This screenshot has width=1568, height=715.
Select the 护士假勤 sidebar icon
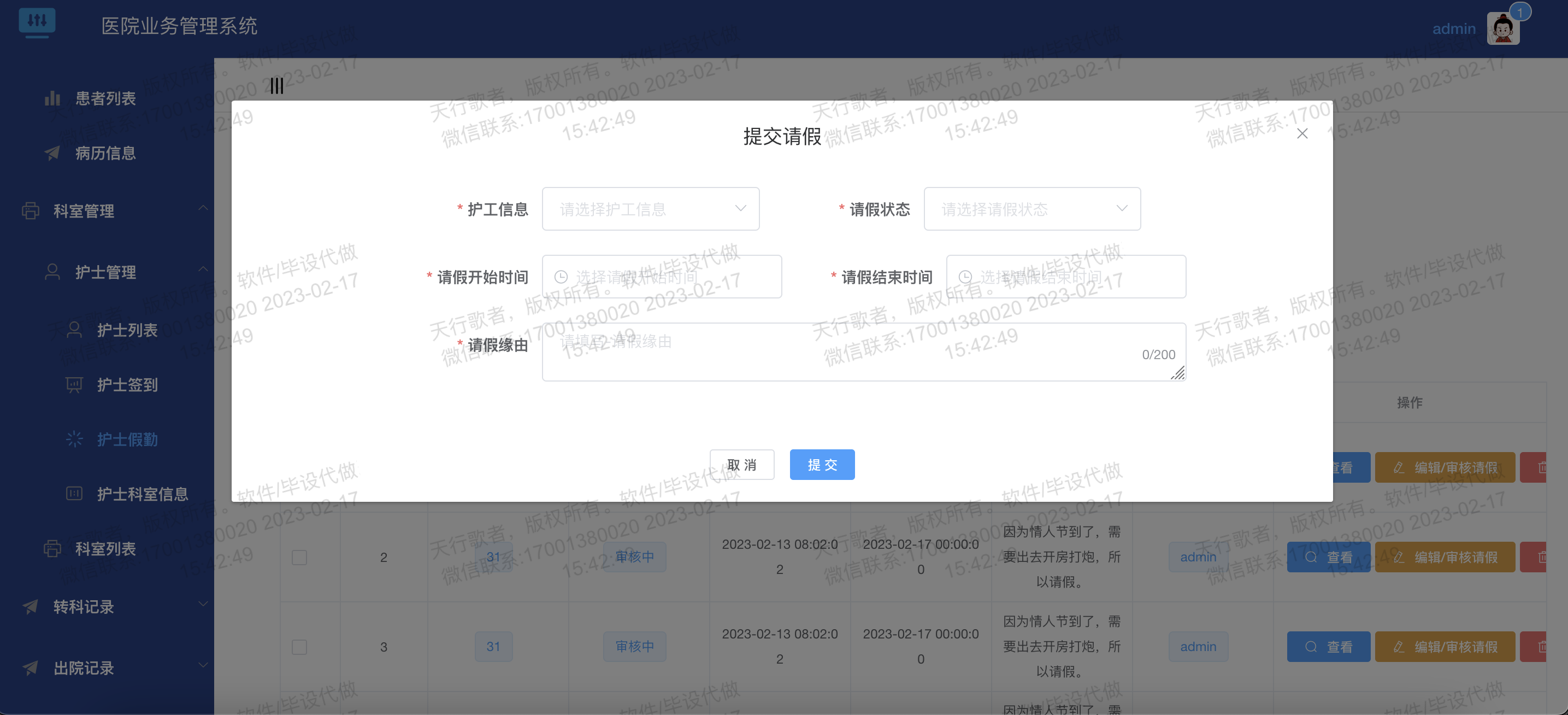(x=74, y=439)
